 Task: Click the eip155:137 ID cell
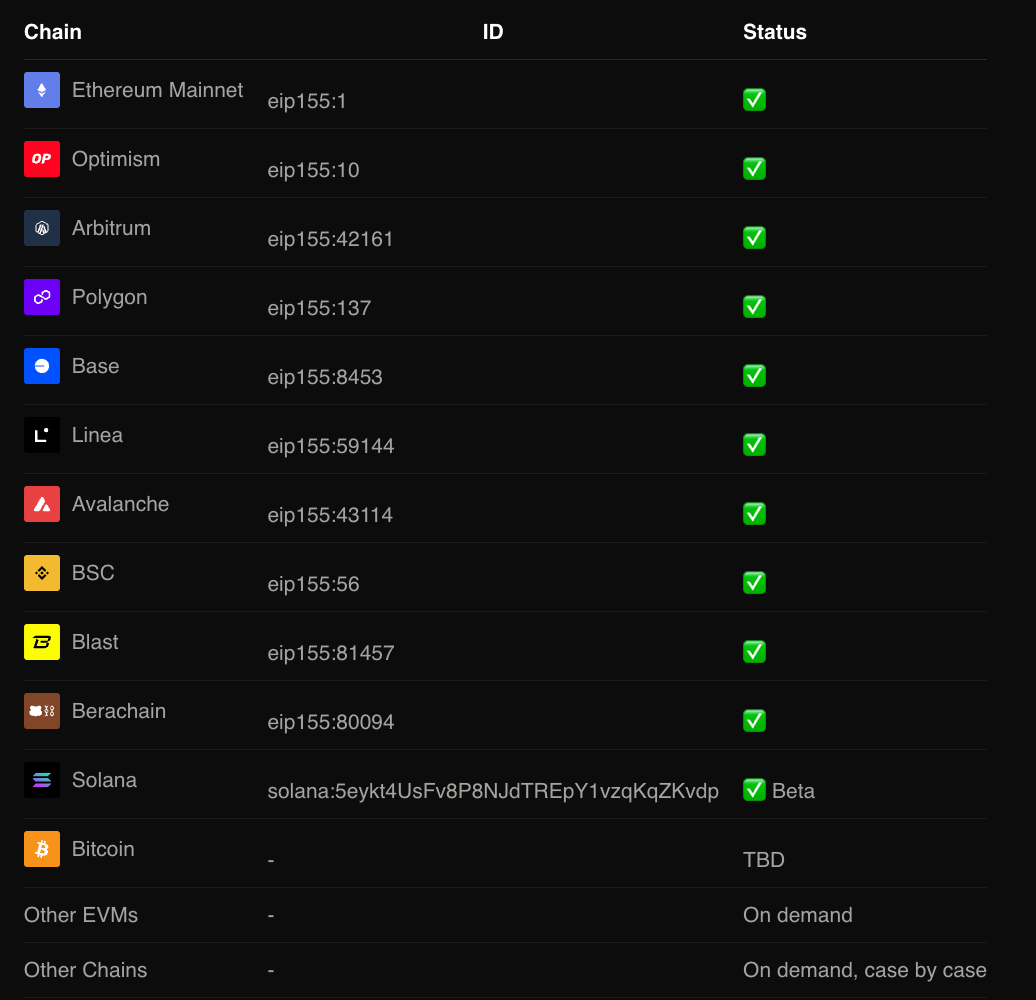(x=319, y=308)
